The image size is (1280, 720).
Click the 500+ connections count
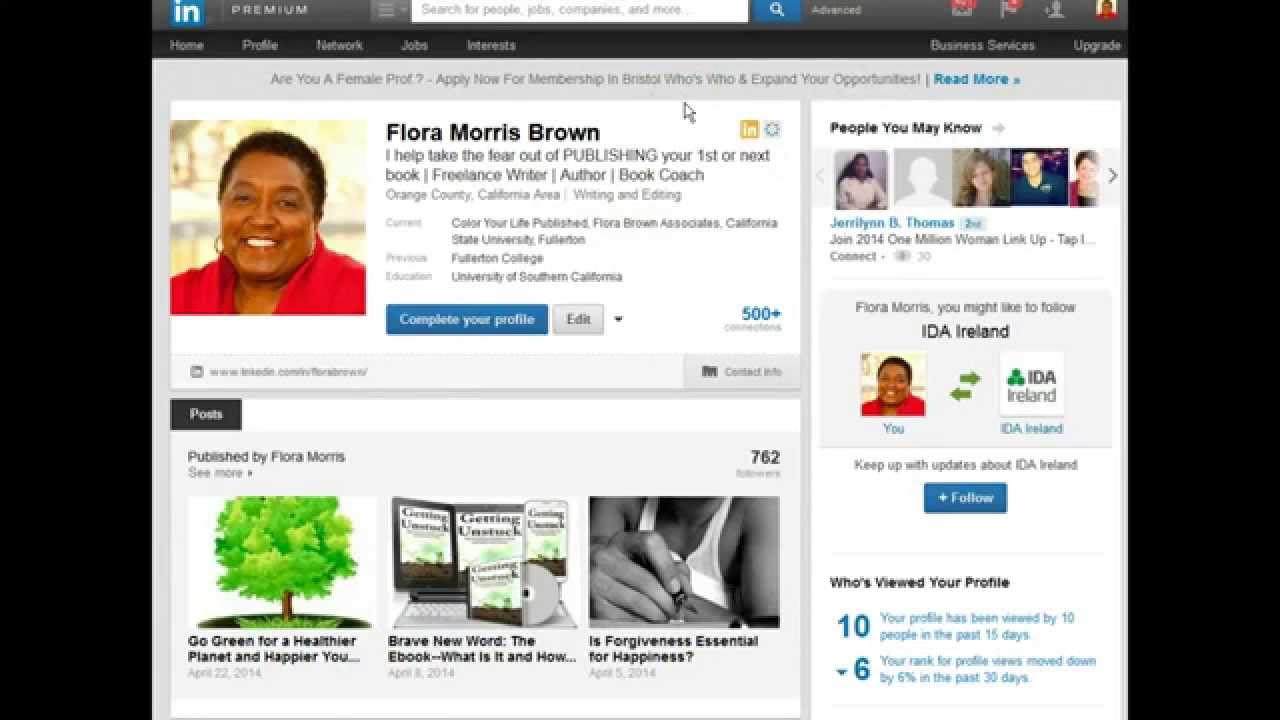point(761,319)
